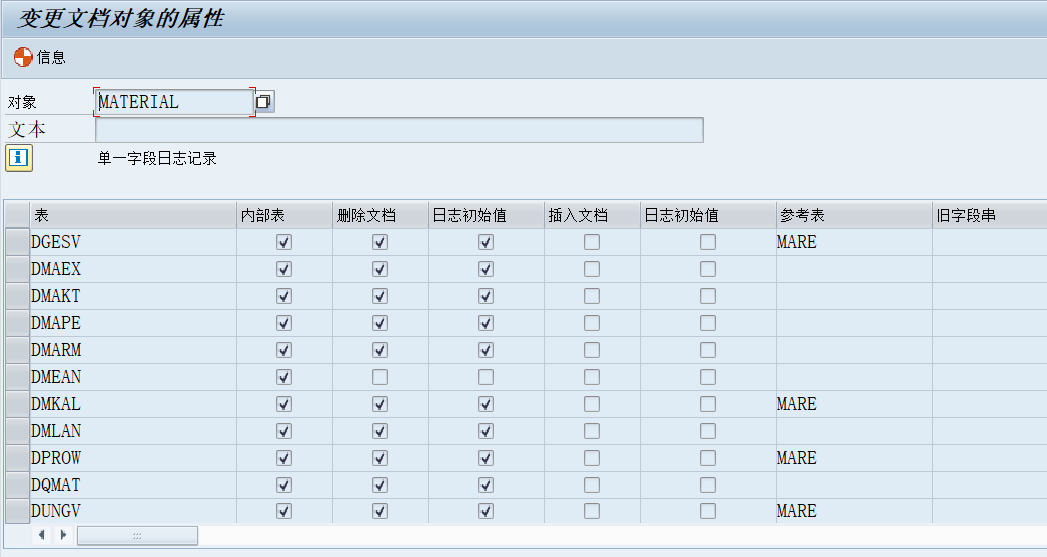Image resolution: width=1047 pixels, height=557 pixels.
Task: Toggle 内部表 checkbox for DMEAN
Action: click(x=284, y=377)
